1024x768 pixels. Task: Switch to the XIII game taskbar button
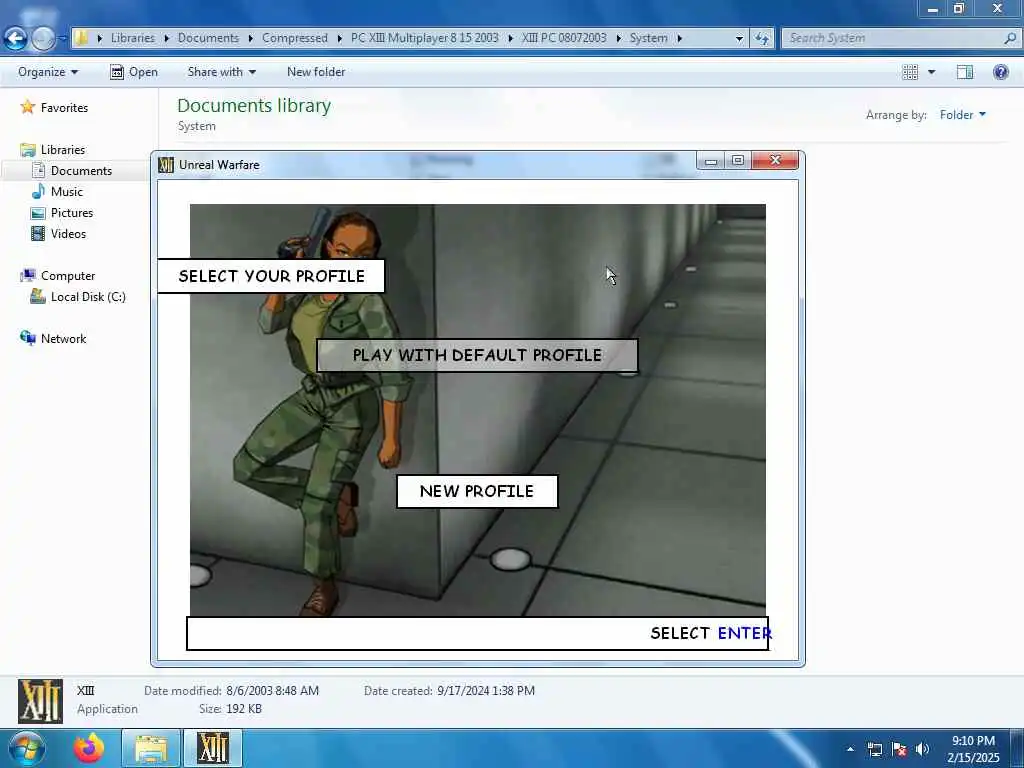tap(213, 748)
